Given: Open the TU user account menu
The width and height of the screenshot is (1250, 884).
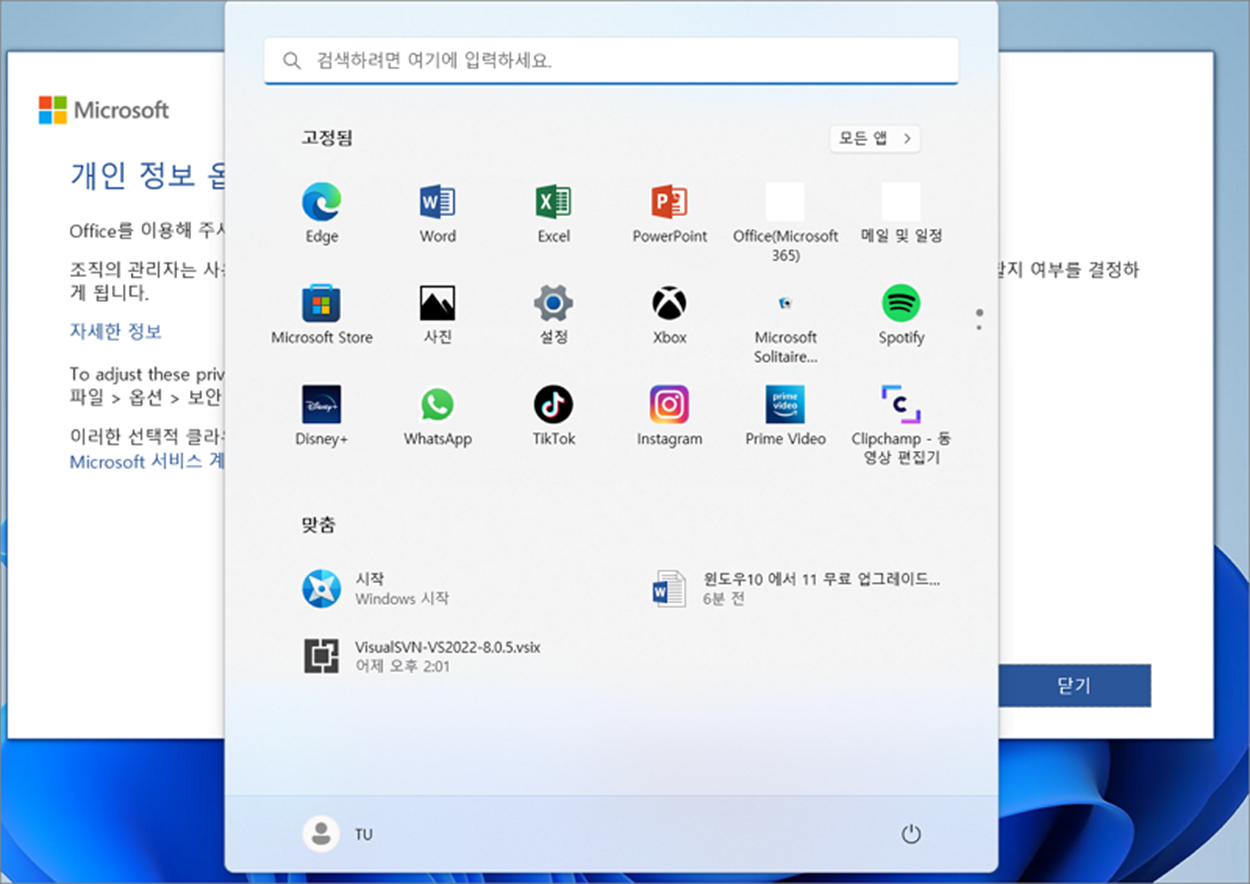Looking at the screenshot, I should pos(338,834).
